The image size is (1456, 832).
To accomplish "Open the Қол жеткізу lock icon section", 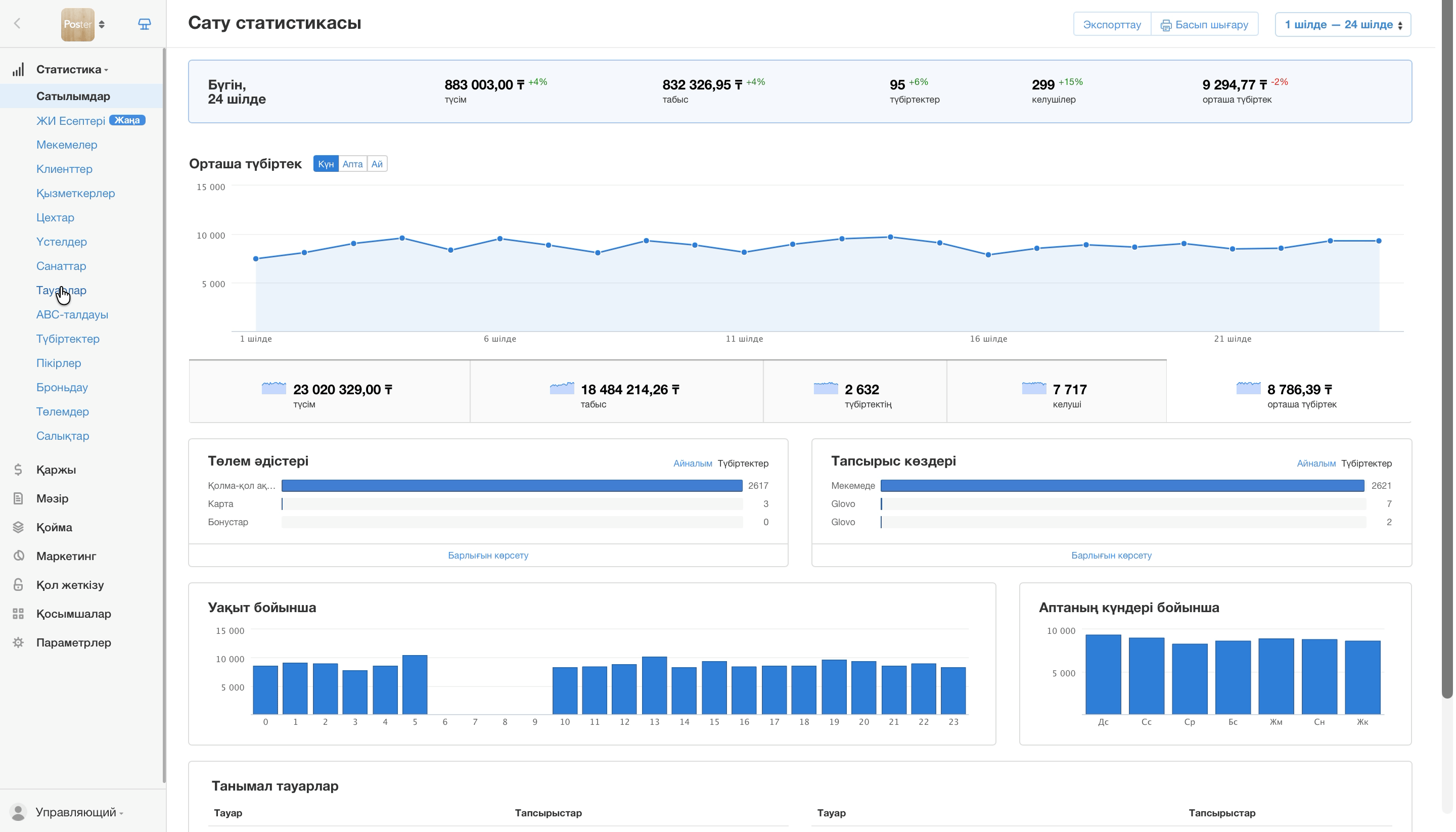I will (18, 584).
